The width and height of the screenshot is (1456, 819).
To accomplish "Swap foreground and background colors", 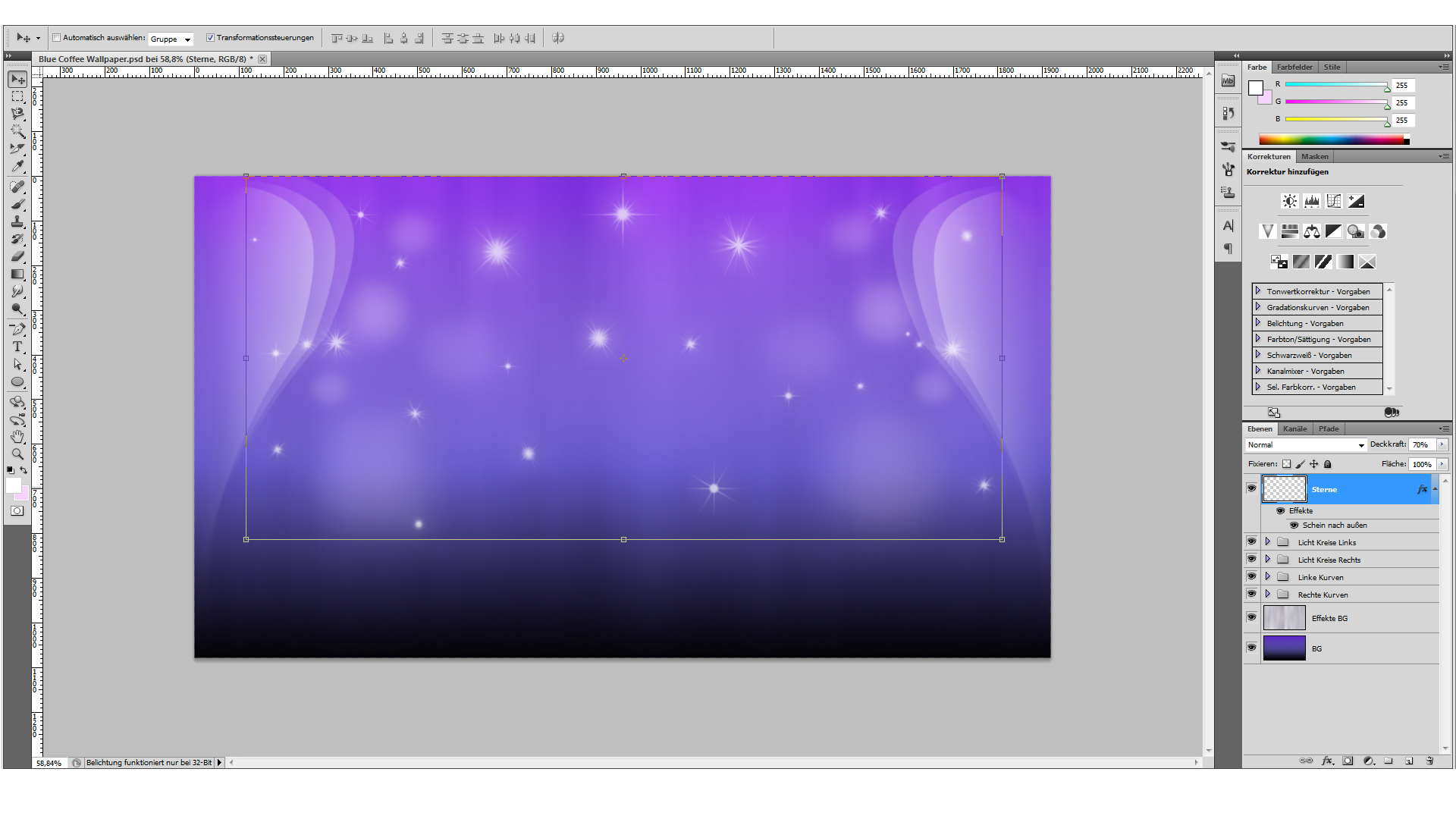I will pos(24,470).
